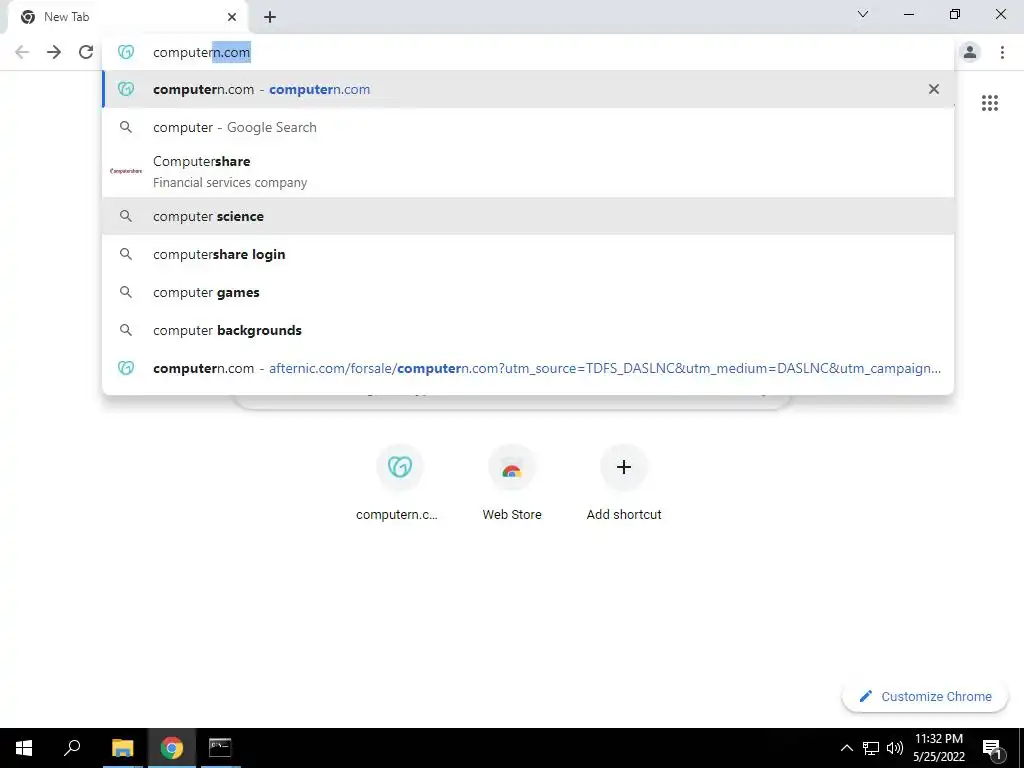
Task: Open the Chrome profile avatar
Action: point(970,52)
